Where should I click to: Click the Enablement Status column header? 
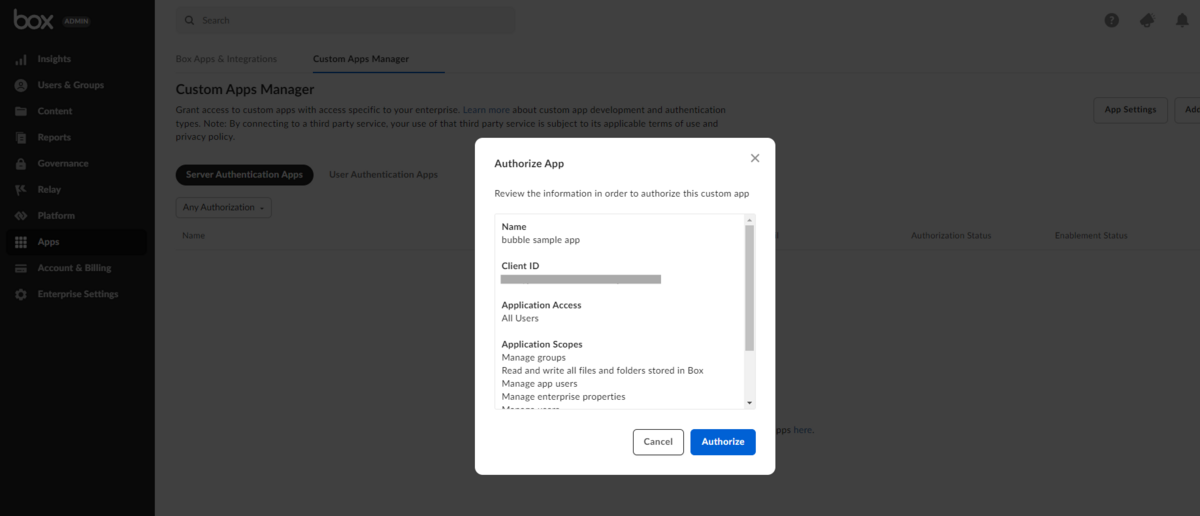1091,236
